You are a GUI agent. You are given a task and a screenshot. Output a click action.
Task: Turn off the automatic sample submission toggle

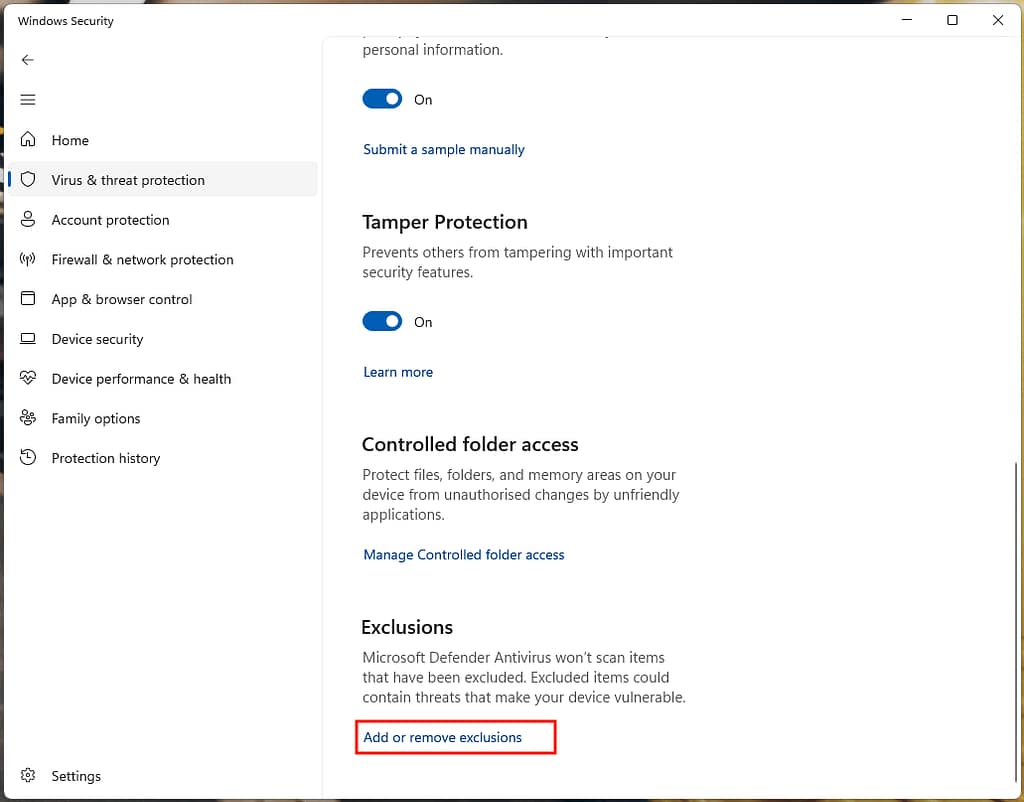(x=381, y=98)
